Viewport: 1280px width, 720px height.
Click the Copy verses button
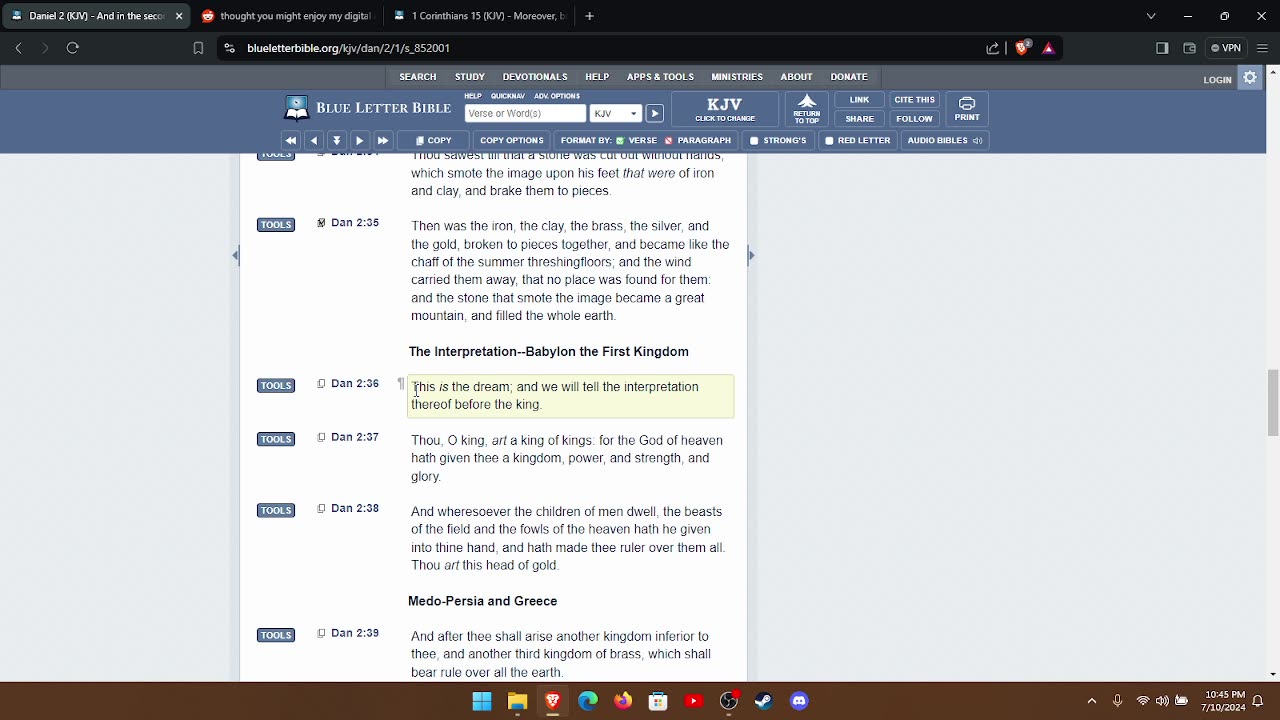click(434, 141)
